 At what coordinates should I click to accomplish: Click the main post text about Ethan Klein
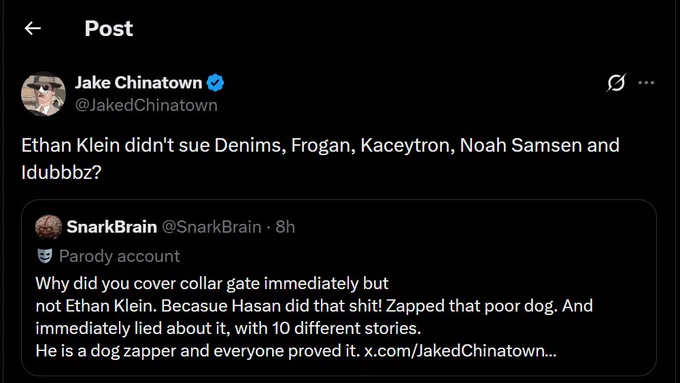pyautogui.click(x=320, y=159)
